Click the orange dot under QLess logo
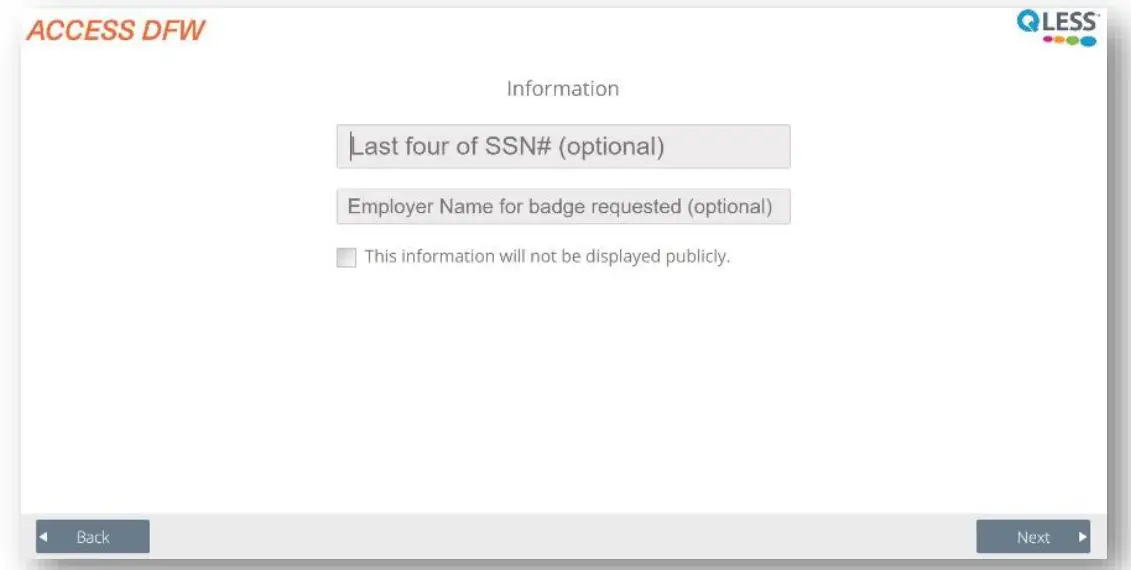Image resolution: width=1131 pixels, height=570 pixels. tap(1061, 41)
